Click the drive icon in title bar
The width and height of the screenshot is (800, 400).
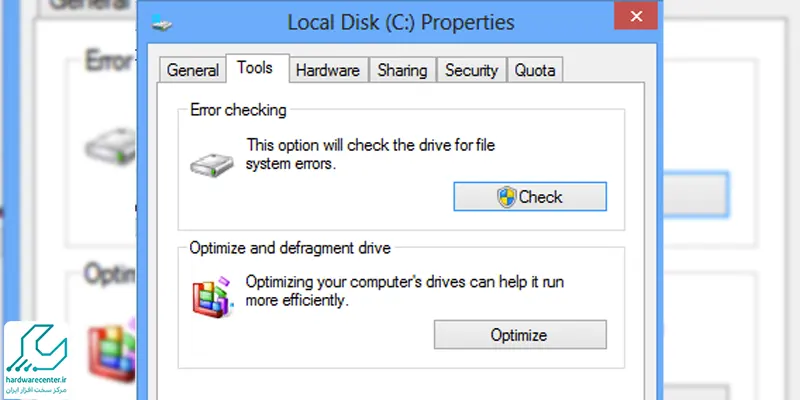(x=162, y=23)
